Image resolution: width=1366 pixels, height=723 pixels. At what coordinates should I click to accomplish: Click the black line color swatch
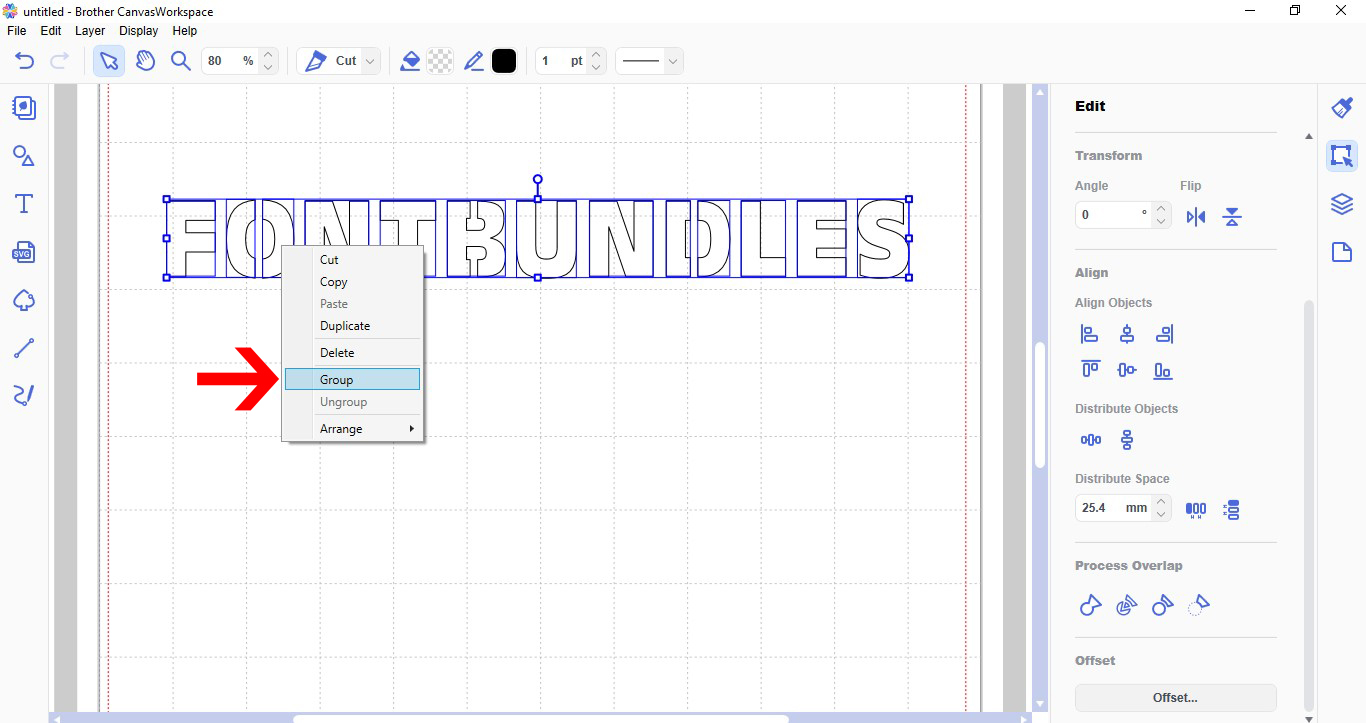pos(504,61)
